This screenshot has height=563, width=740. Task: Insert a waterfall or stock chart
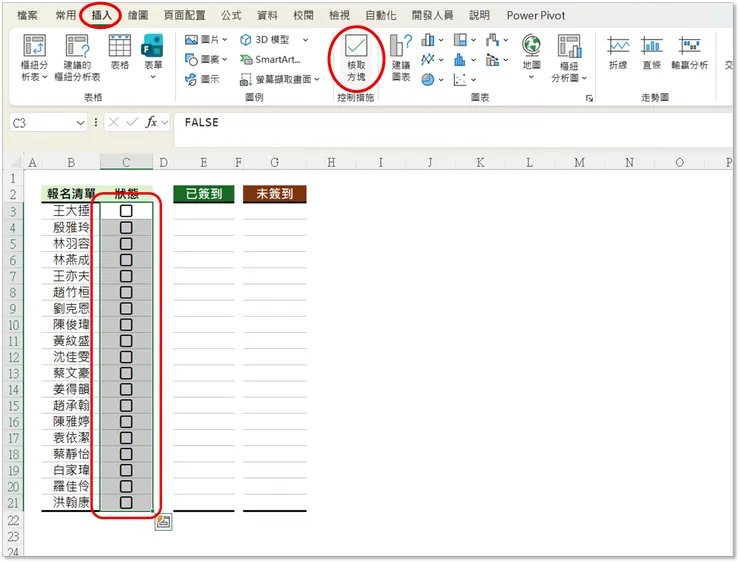[492, 40]
